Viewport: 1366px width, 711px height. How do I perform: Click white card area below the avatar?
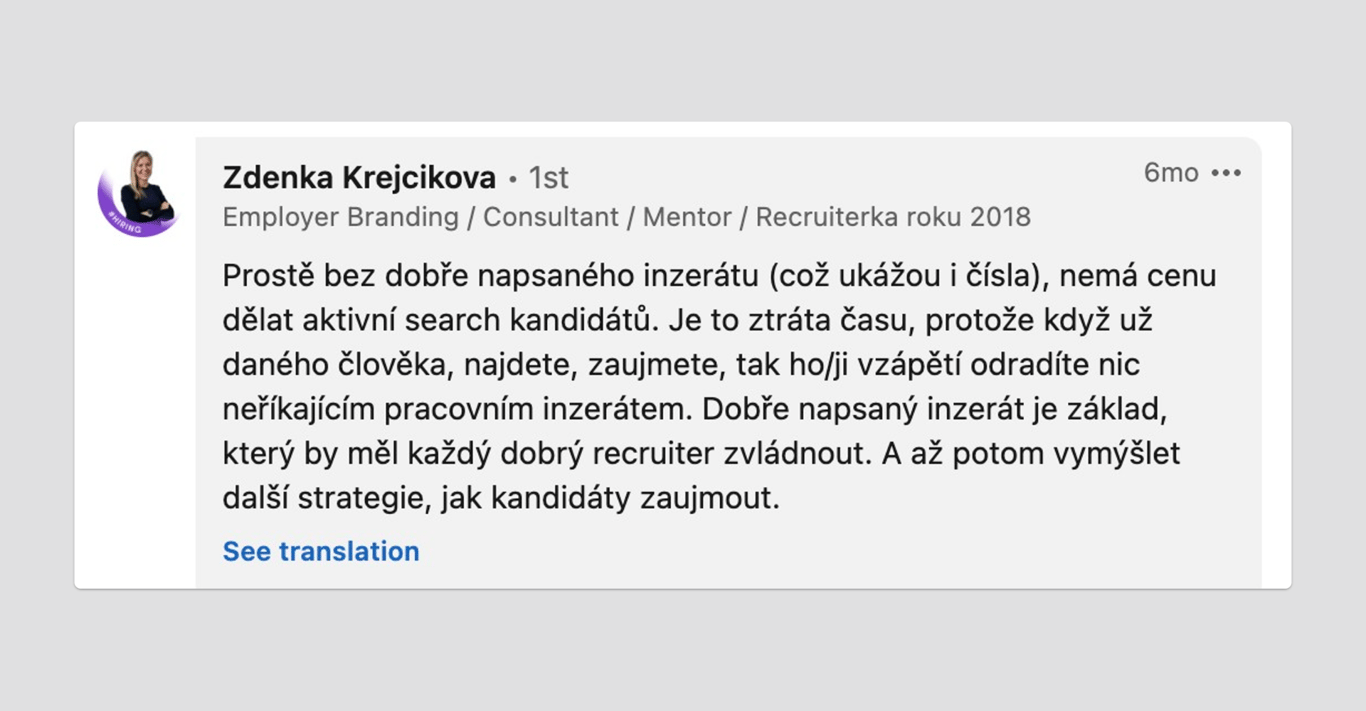pos(135,420)
